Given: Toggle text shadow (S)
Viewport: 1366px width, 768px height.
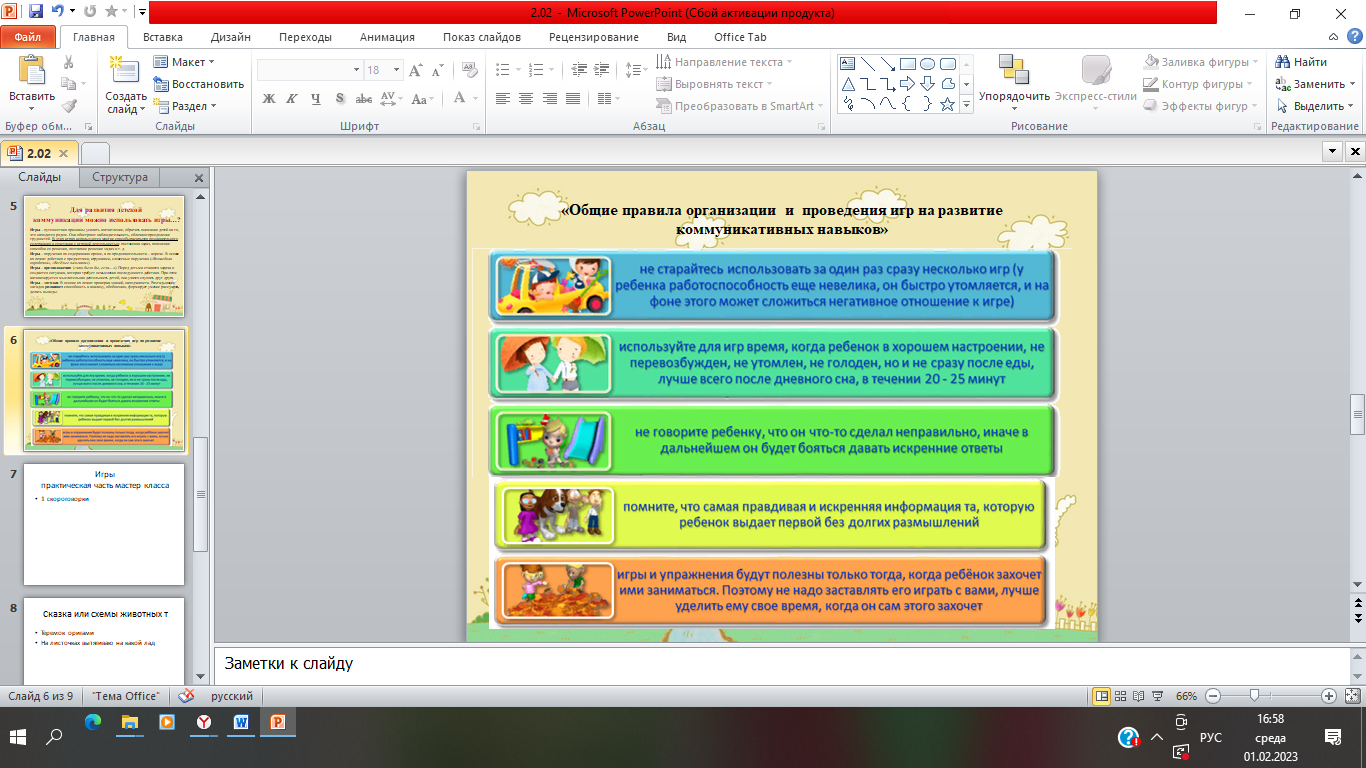Looking at the screenshot, I should pos(340,98).
